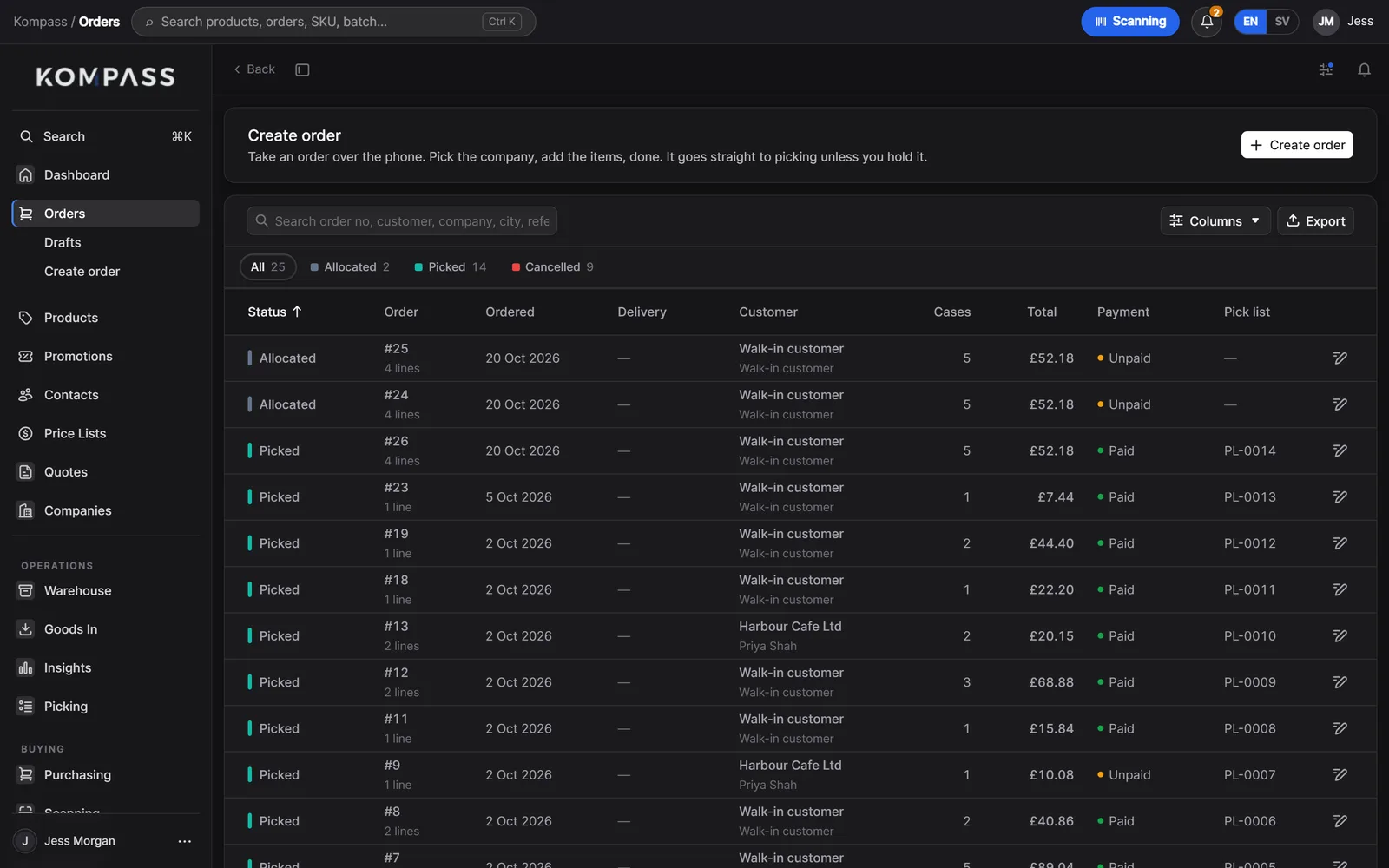Open Create order in the sidebar submenu
Viewport: 1389px width, 868px height.
click(82, 272)
